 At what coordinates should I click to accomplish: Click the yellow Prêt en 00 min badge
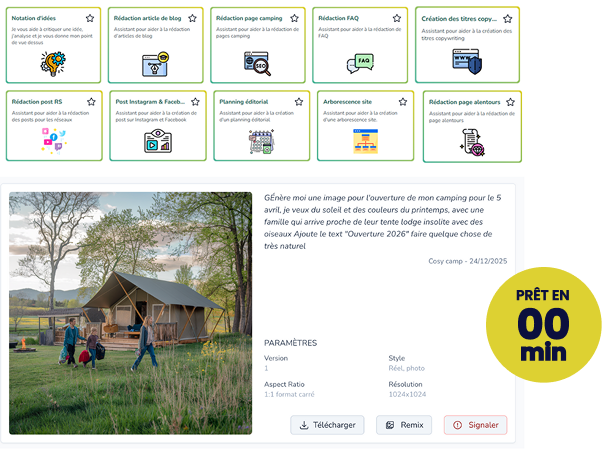click(x=544, y=325)
